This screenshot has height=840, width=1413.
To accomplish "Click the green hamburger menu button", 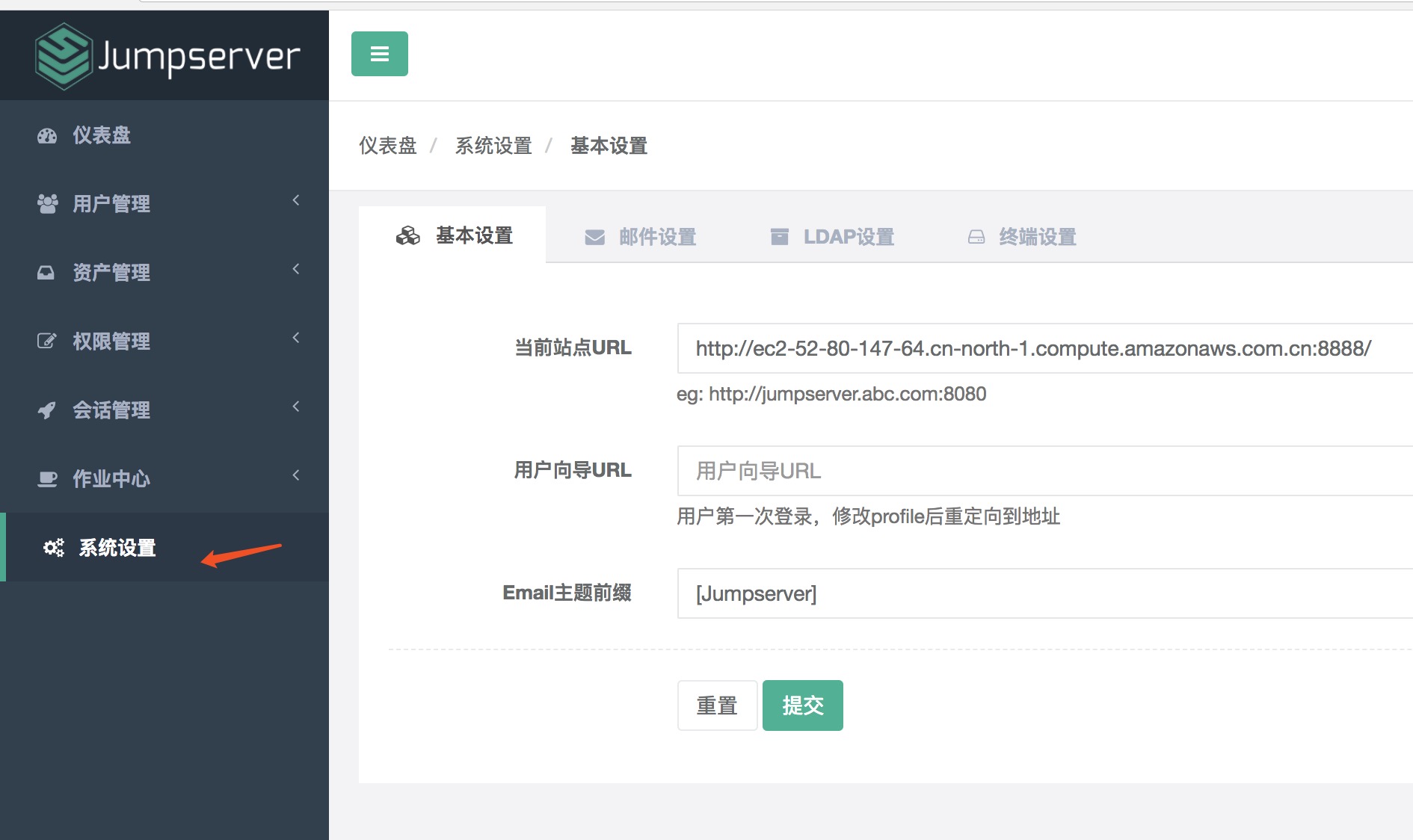I will coord(379,54).
